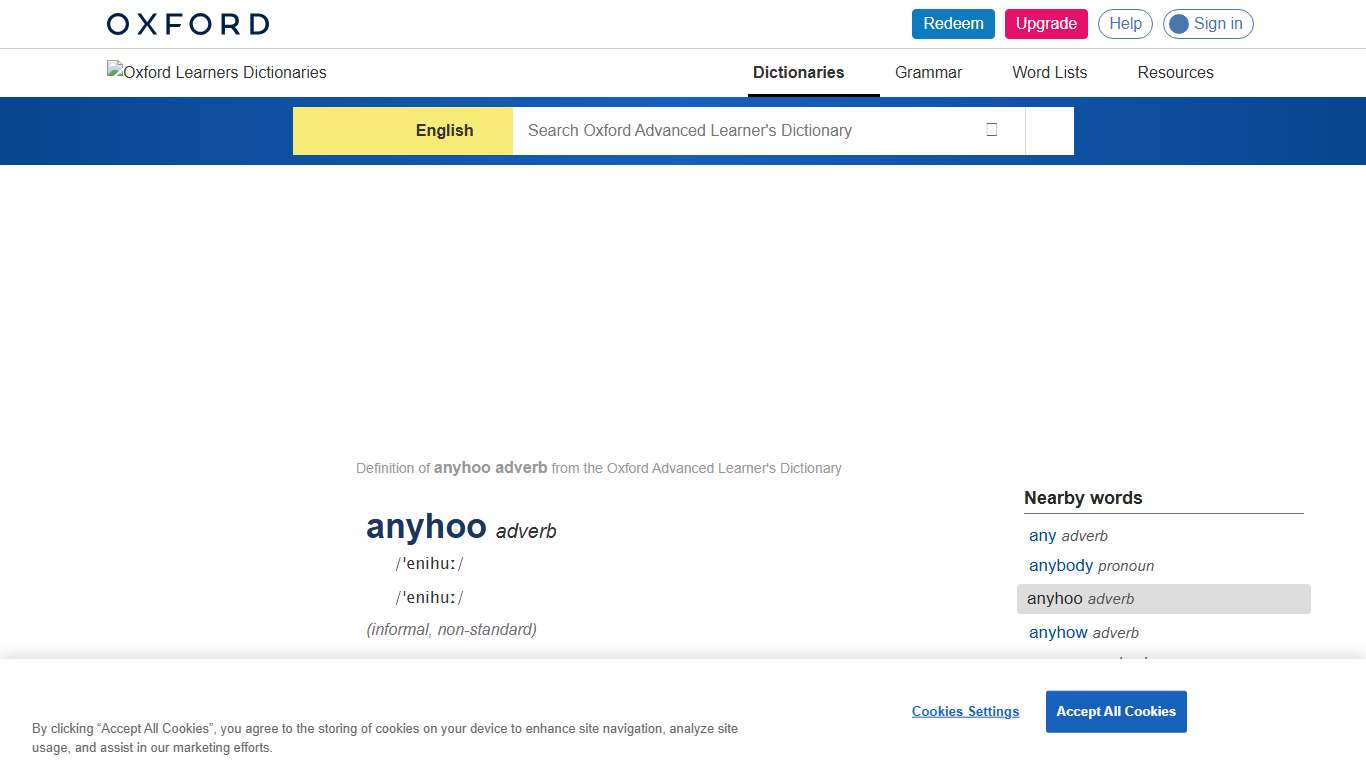
Task: Open the Help page
Action: pyautogui.click(x=1124, y=23)
